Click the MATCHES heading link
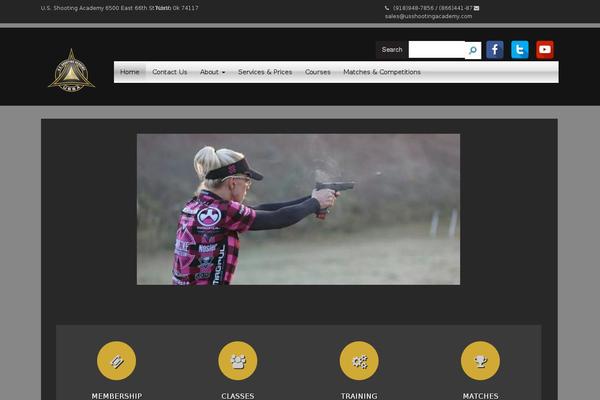600x400 pixels. pyautogui.click(x=480, y=396)
